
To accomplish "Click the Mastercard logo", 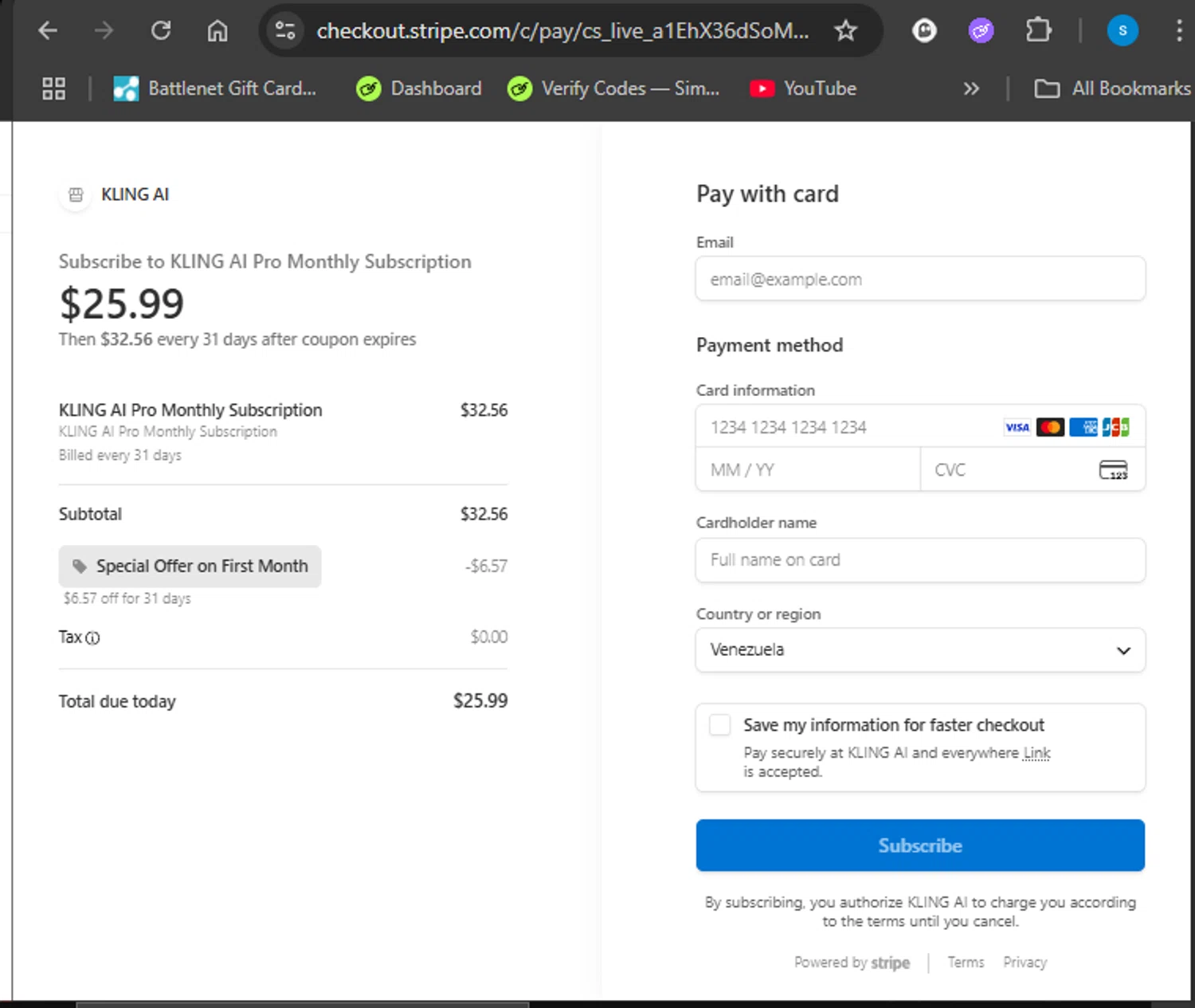I will click(x=1050, y=427).
